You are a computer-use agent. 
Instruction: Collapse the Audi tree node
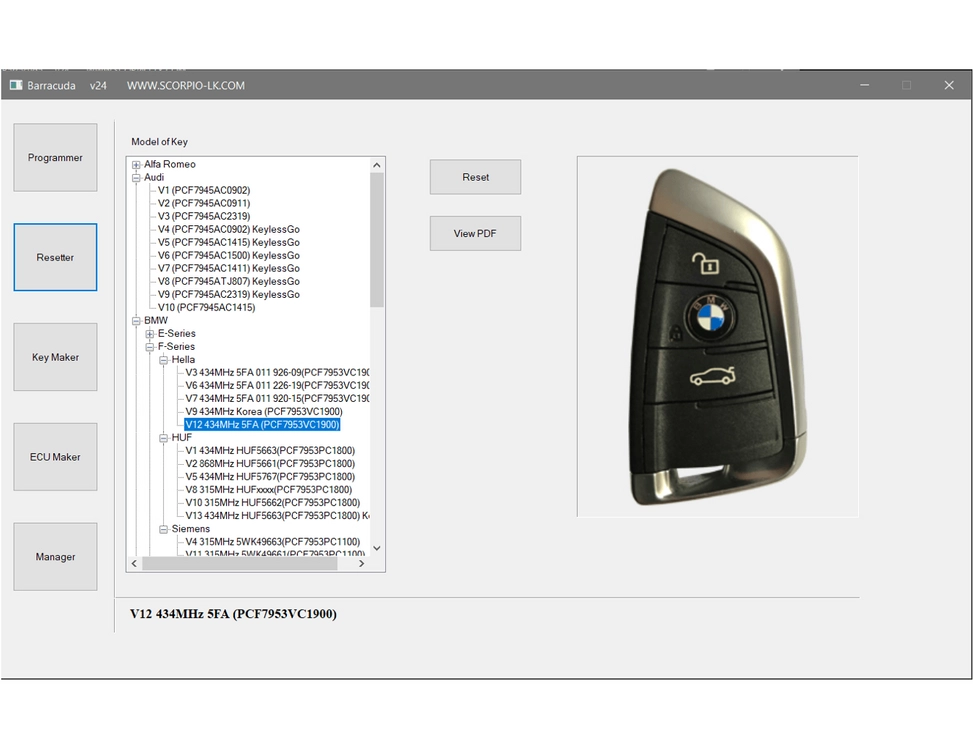136,177
